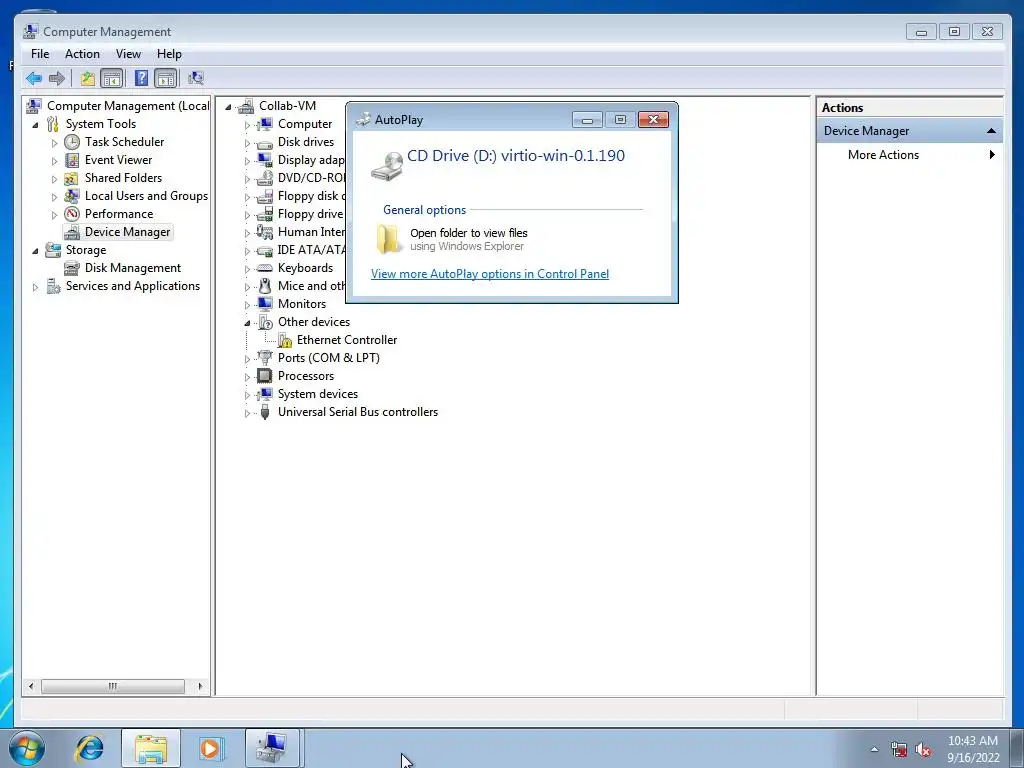
Task: Collapse the Storage tree node
Action: coord(35,250)
